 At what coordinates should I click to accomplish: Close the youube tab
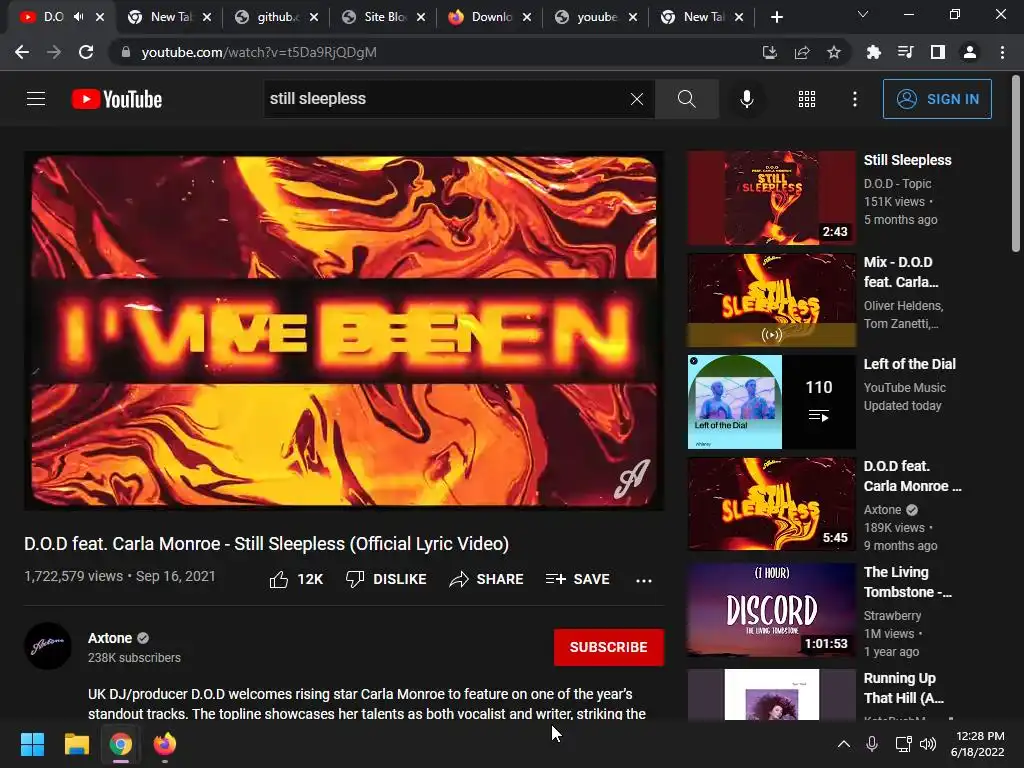(633, 17)
